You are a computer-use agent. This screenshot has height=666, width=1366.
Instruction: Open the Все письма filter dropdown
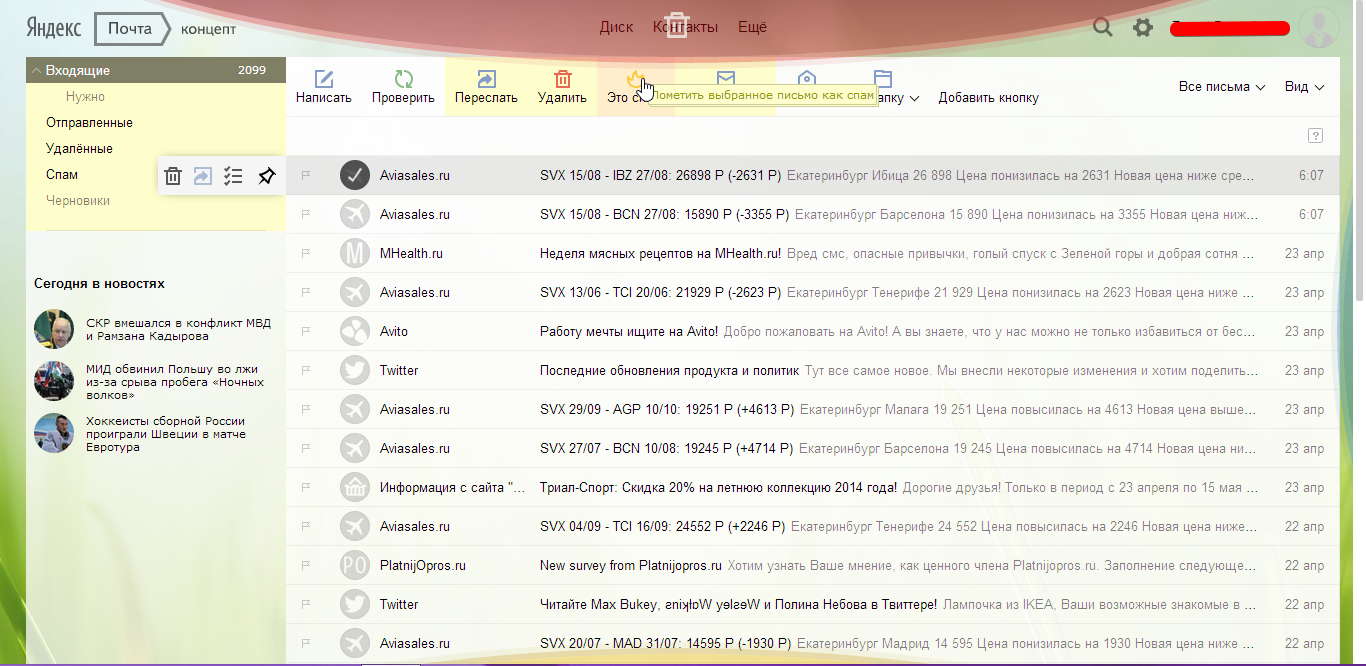(1222, 87)
